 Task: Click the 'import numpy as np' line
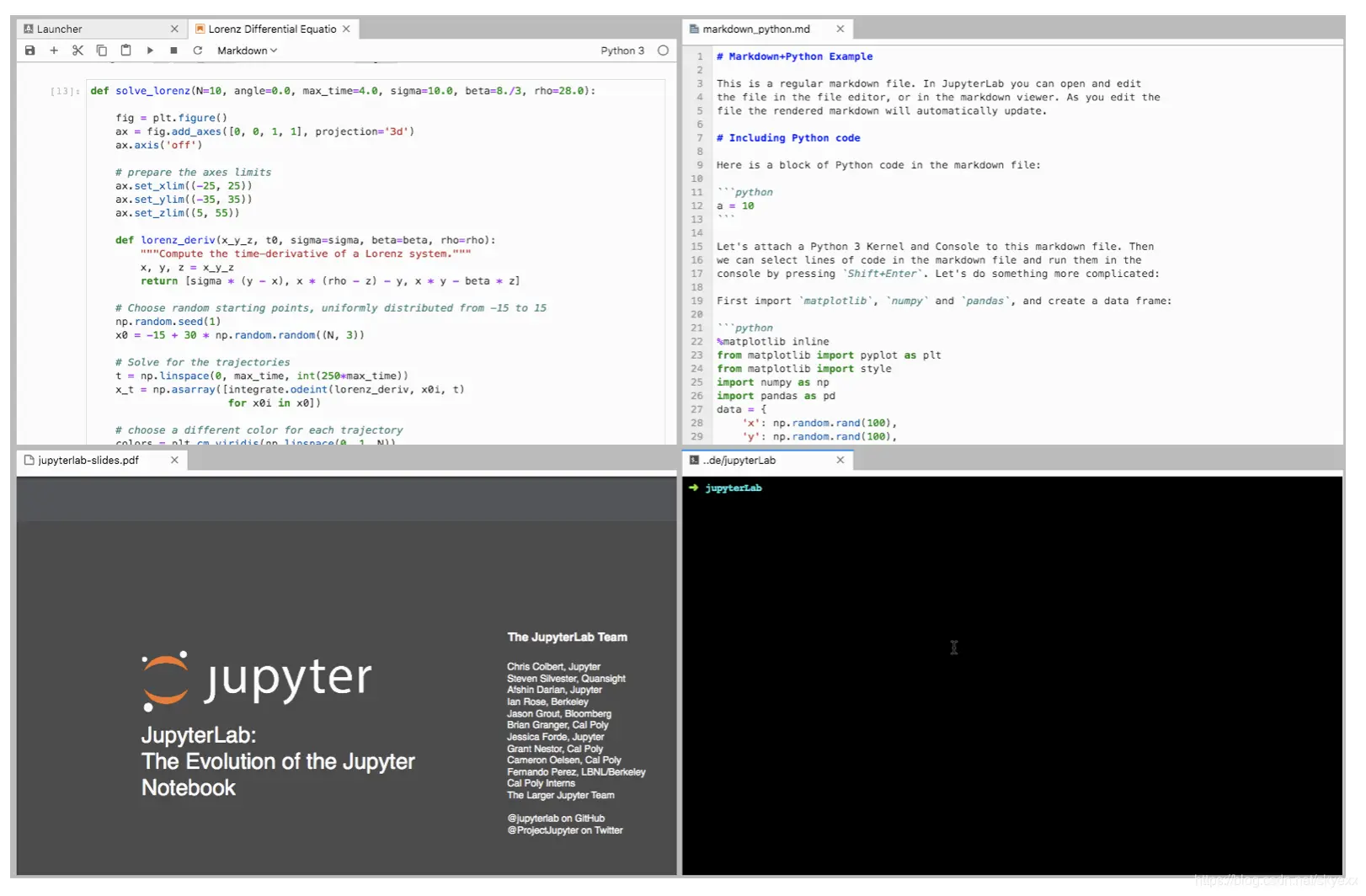[x=773, y=383]
